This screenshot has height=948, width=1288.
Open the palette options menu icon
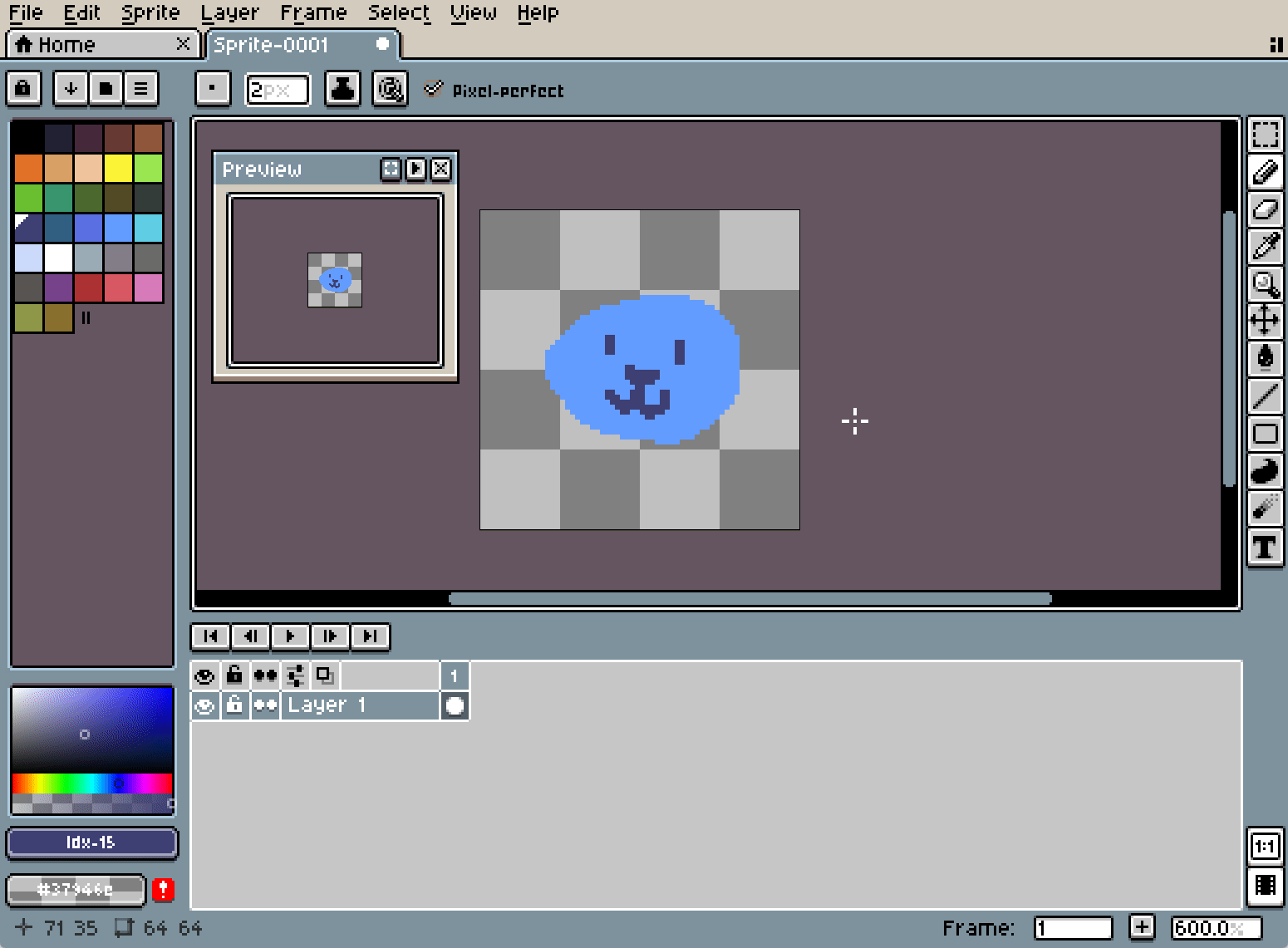pos(141,88)
